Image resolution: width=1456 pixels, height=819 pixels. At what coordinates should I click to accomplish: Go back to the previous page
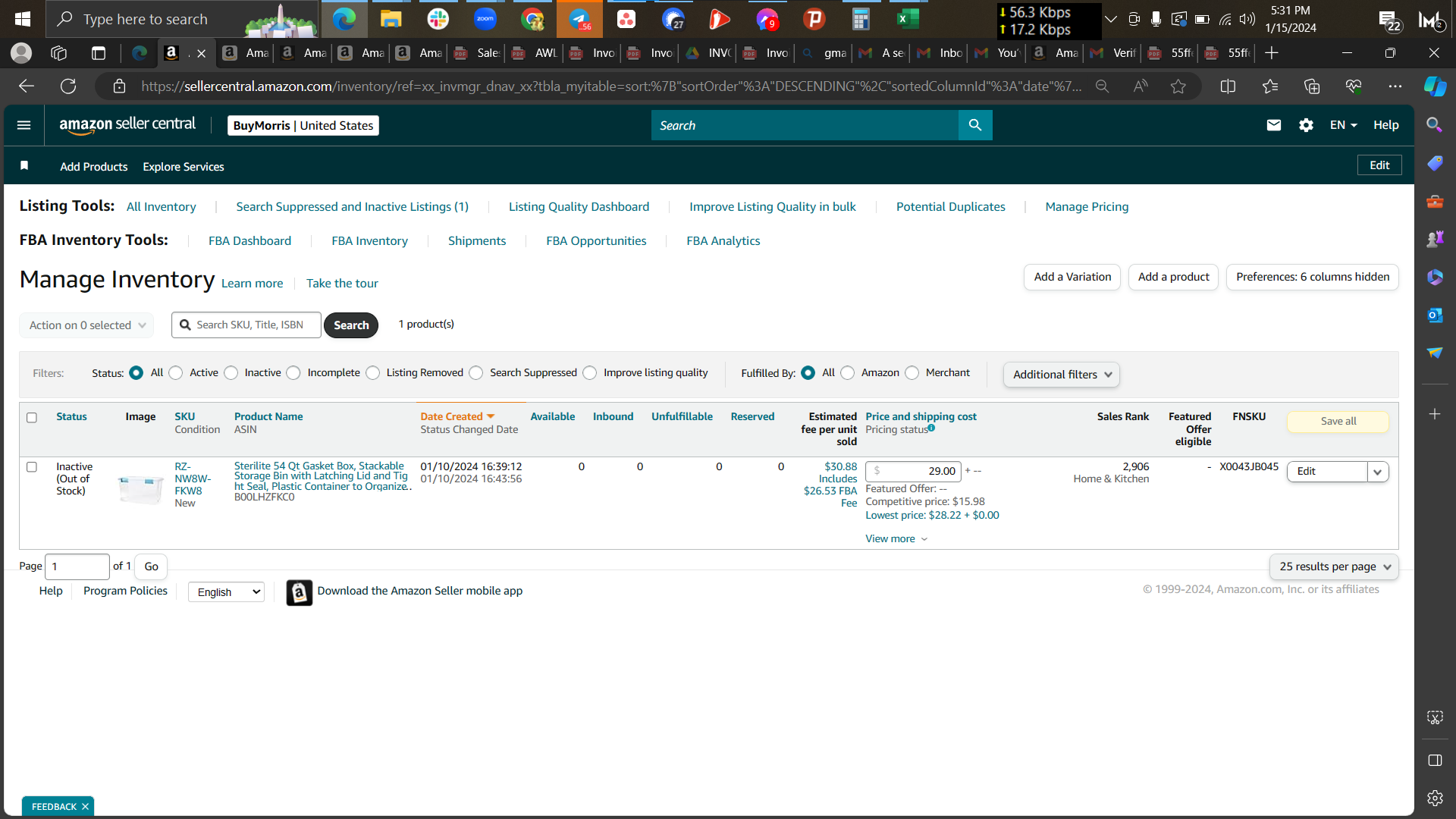point(27,86)
